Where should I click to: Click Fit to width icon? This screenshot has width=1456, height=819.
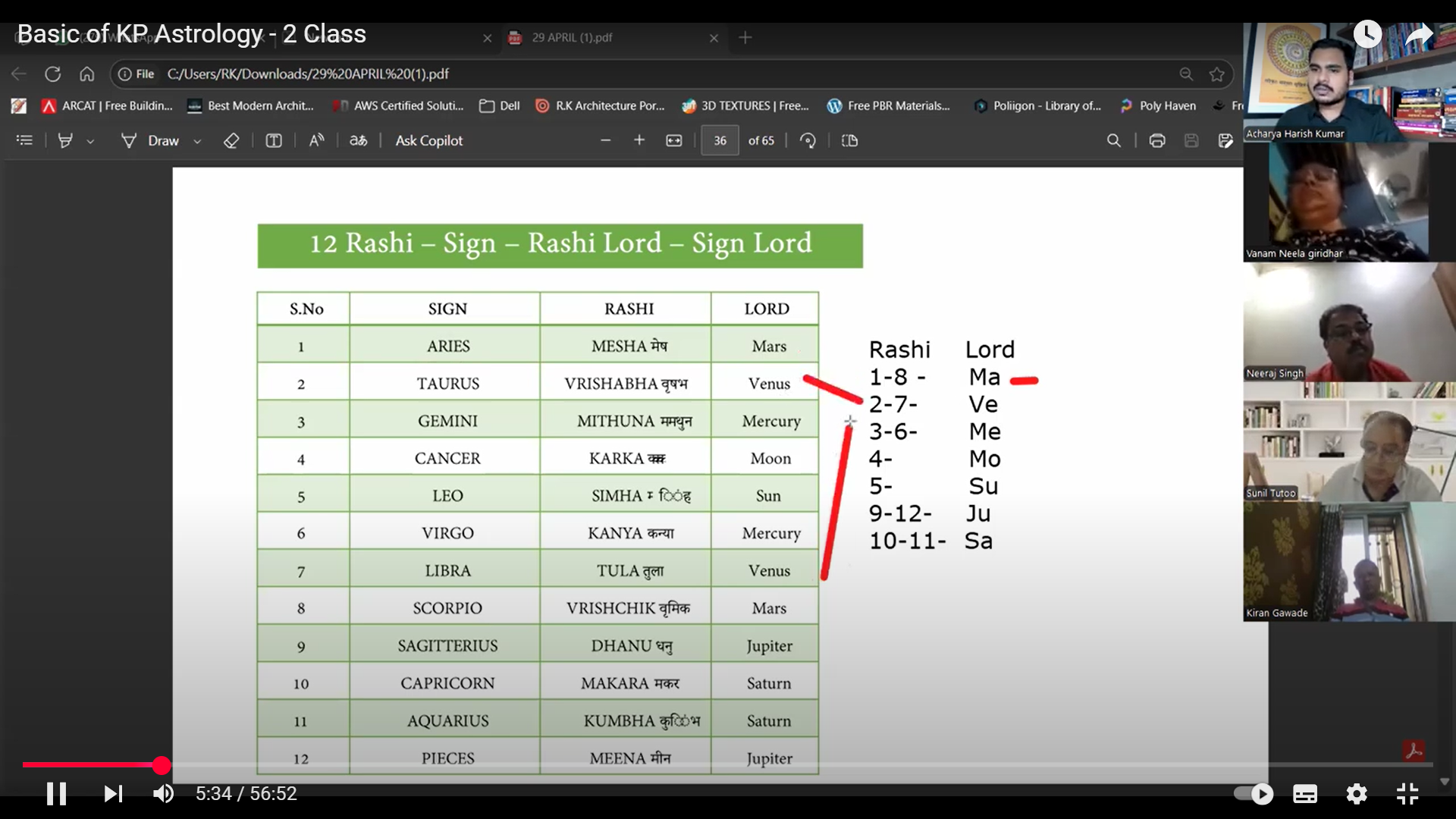pos(674,140)
